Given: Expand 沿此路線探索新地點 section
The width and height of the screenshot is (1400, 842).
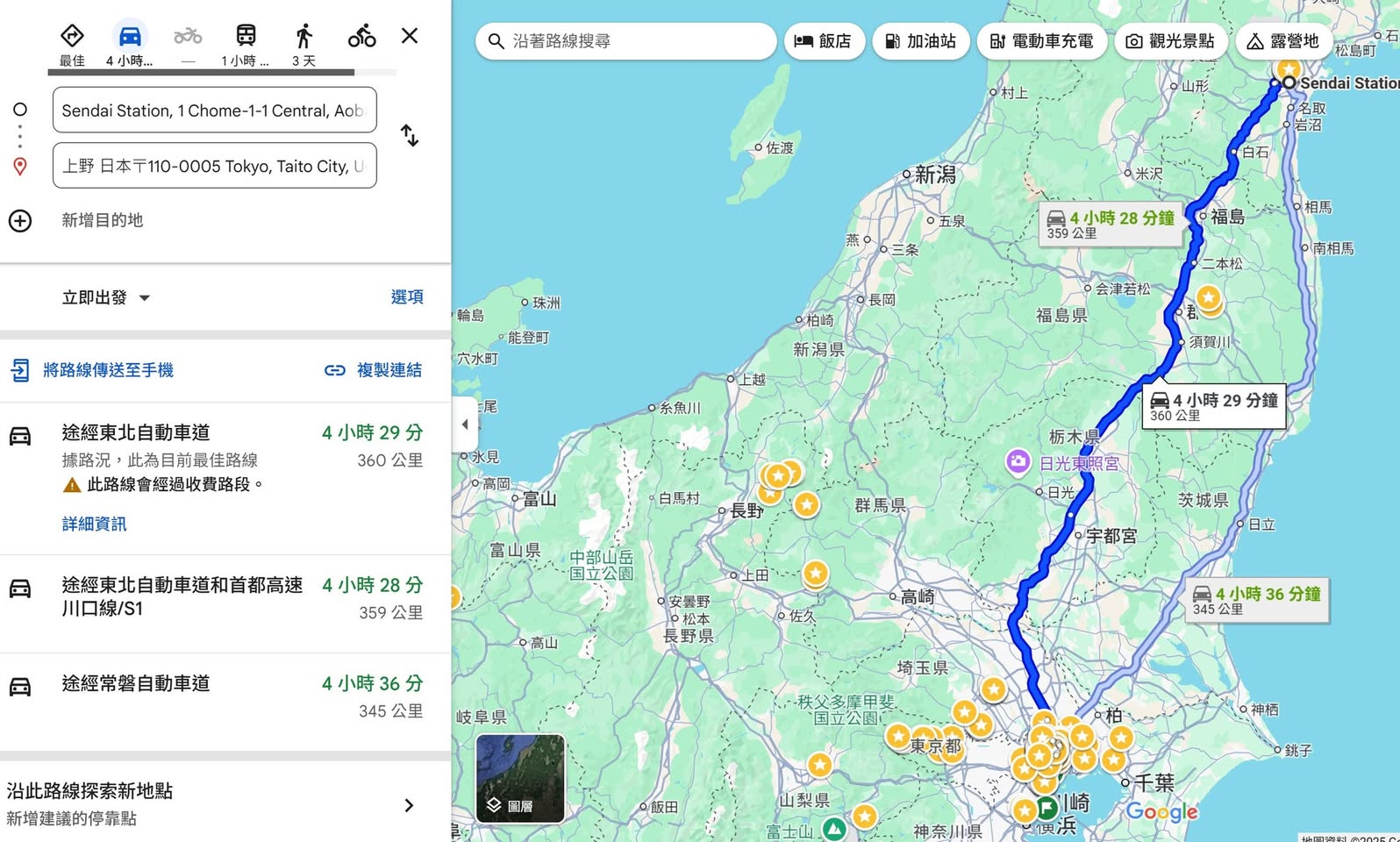Looking at the screenshot, I should tap(408, 805).
